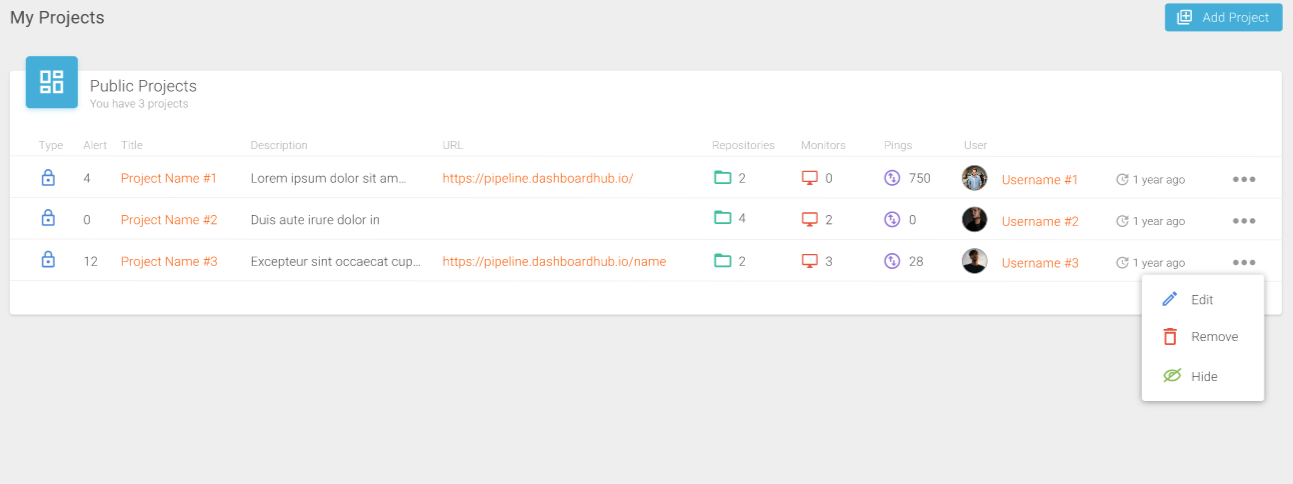1293x484 pixels.
Task: Click the clock icon in Username #1 row
Action: coord(1122,180)
